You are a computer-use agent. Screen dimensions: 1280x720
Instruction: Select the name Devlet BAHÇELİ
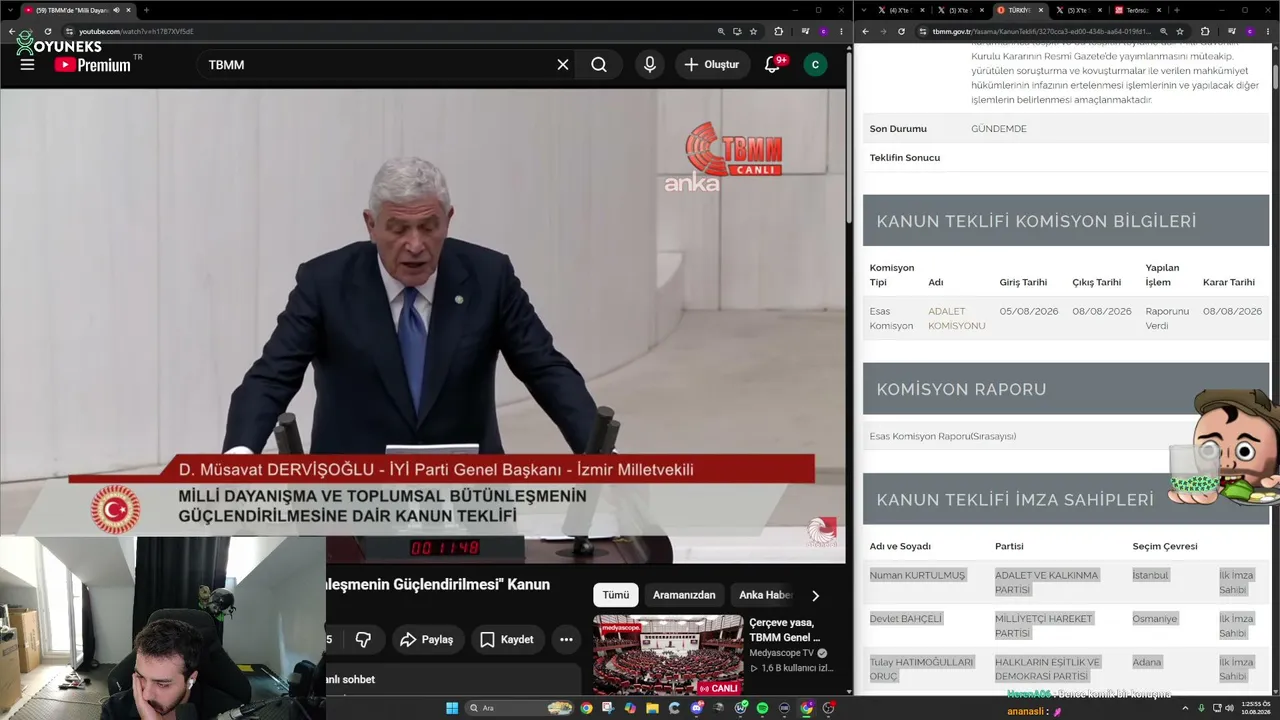coord(906,618)
